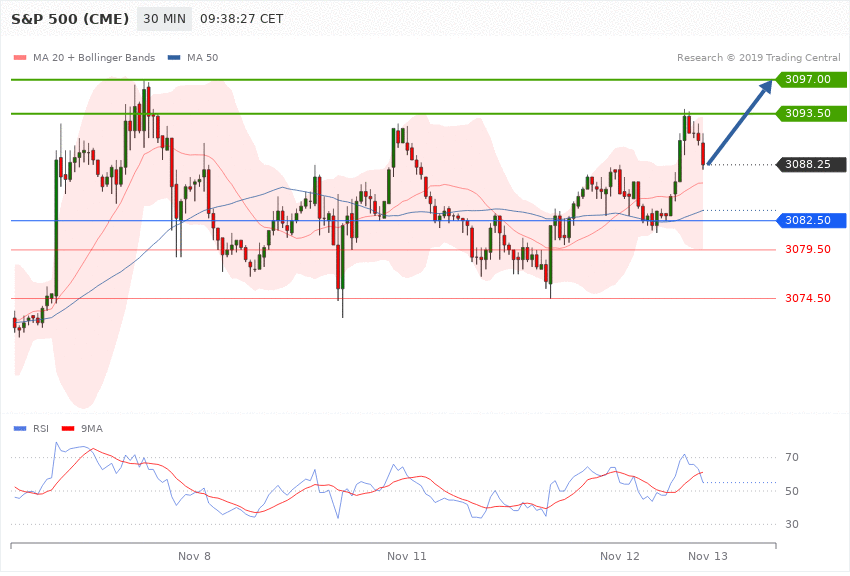Click the blue RSI legend swatch
This screenshot has width=850, height=576.
[20, 429]
